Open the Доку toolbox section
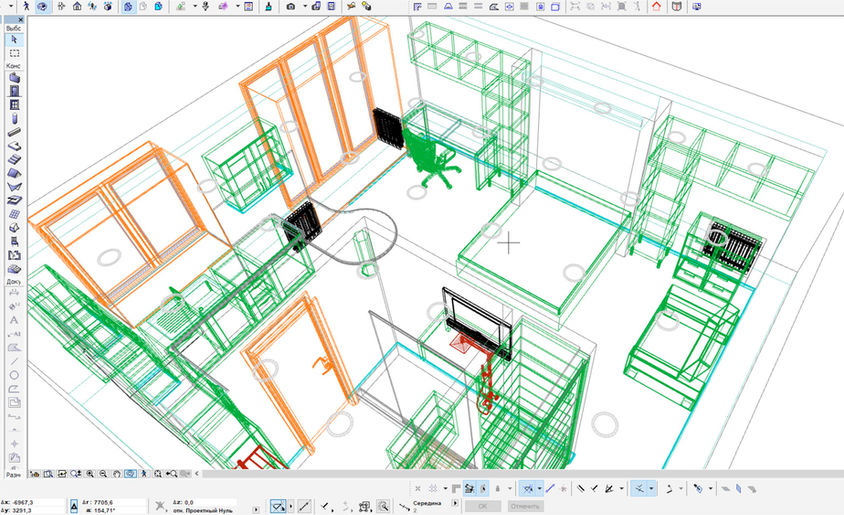The height and width of the screenshot is (515, 844). click(x=13, y=281)
